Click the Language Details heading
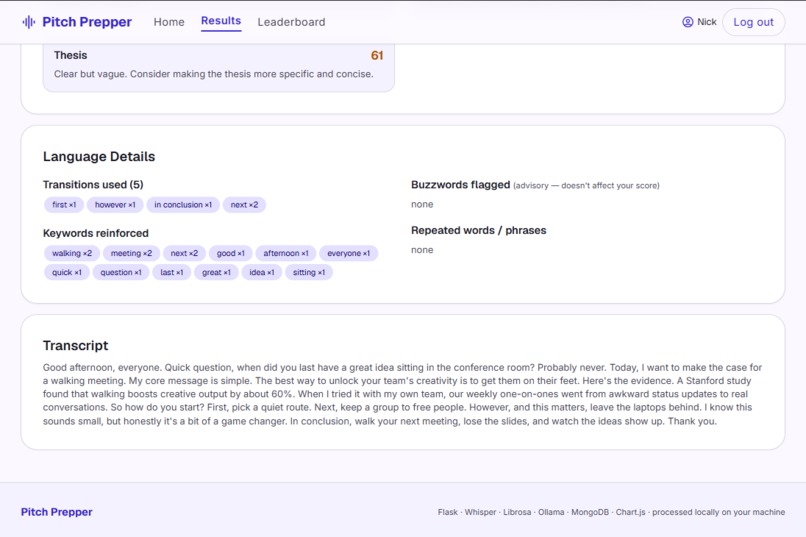806x537 pixels. 99,157
